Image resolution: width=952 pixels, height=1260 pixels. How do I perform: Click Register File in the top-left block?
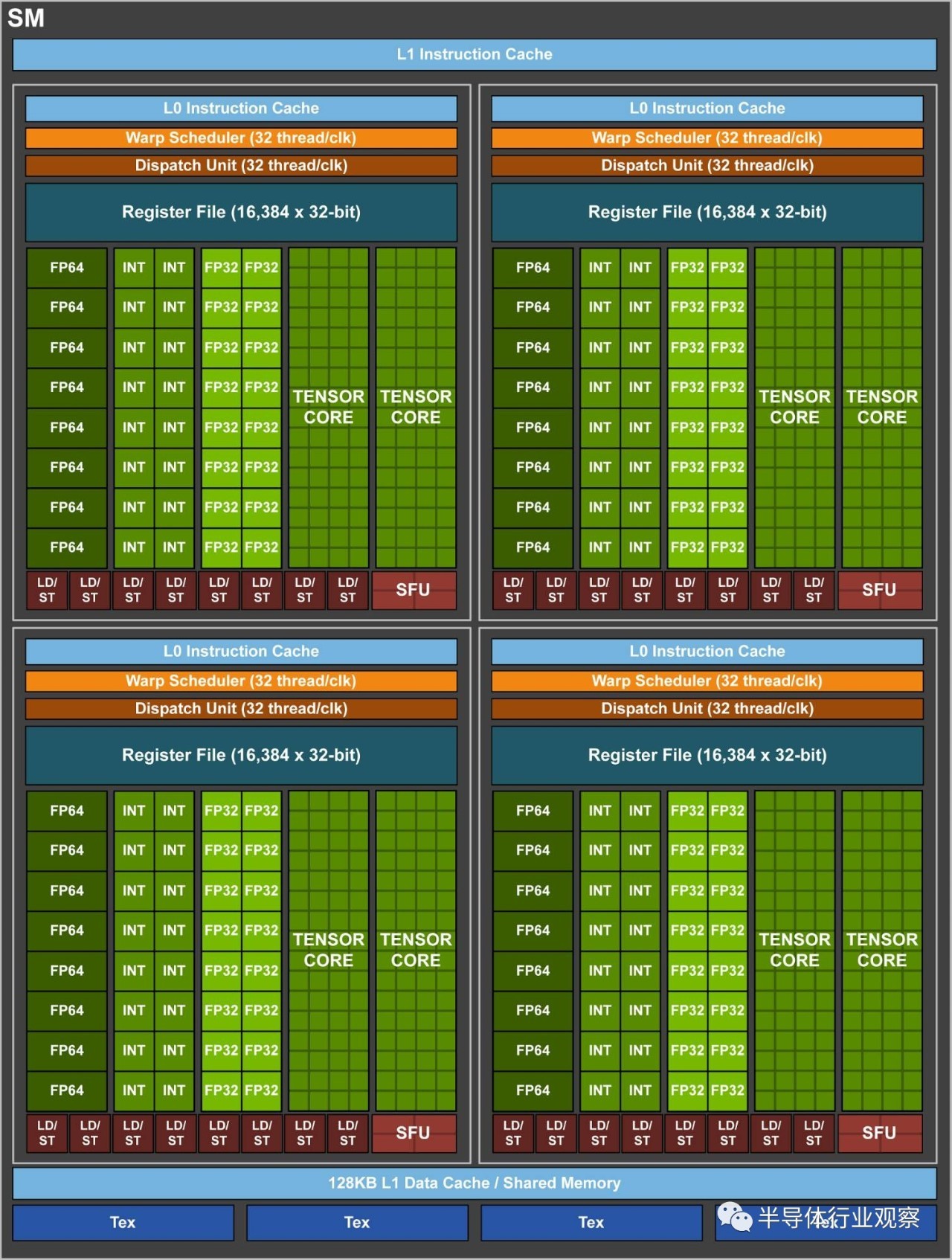[x=241, y=213]
